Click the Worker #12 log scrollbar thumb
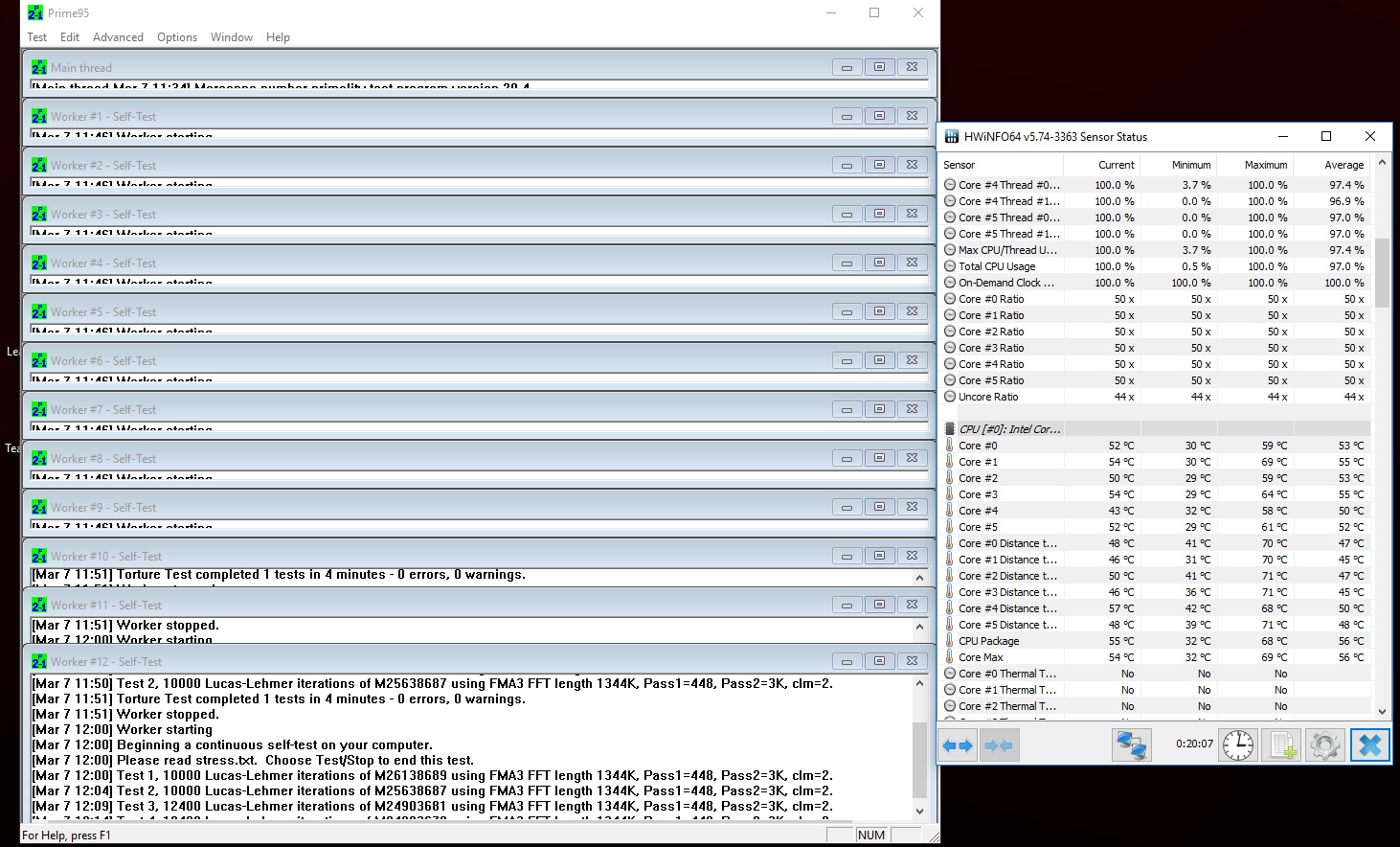The width and height of the screenshot is (1400, 847). [920, 760]
